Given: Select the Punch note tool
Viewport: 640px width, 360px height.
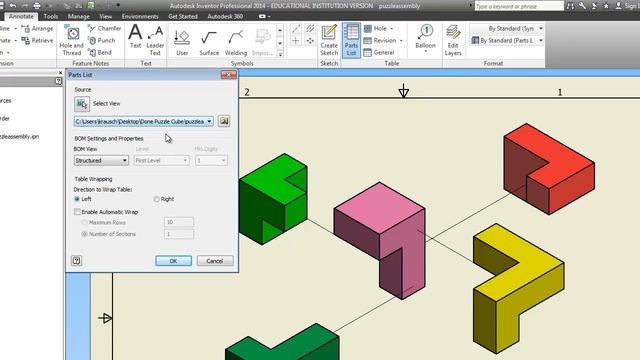Looking at the screenshot, I should pyautogui.click(x=102, y=40).
